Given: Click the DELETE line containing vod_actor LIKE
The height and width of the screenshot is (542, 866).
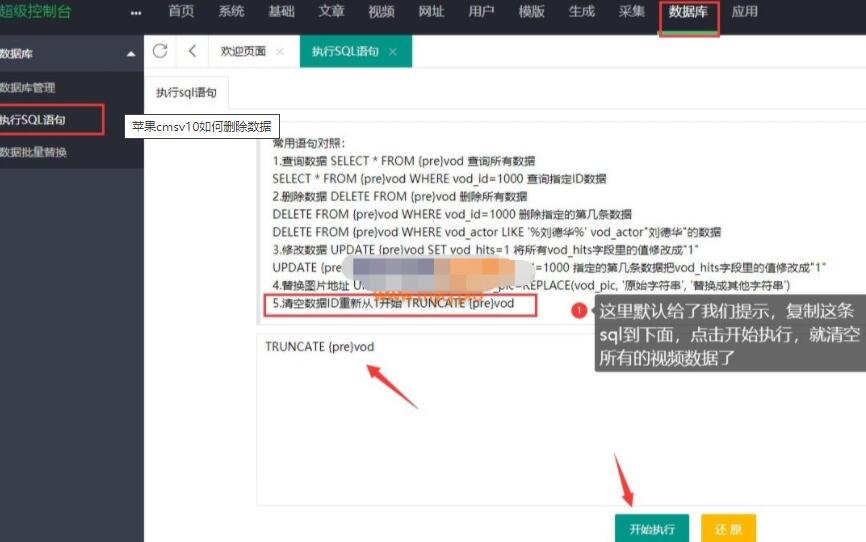Looking at the screenshot, I should [497, 232].
